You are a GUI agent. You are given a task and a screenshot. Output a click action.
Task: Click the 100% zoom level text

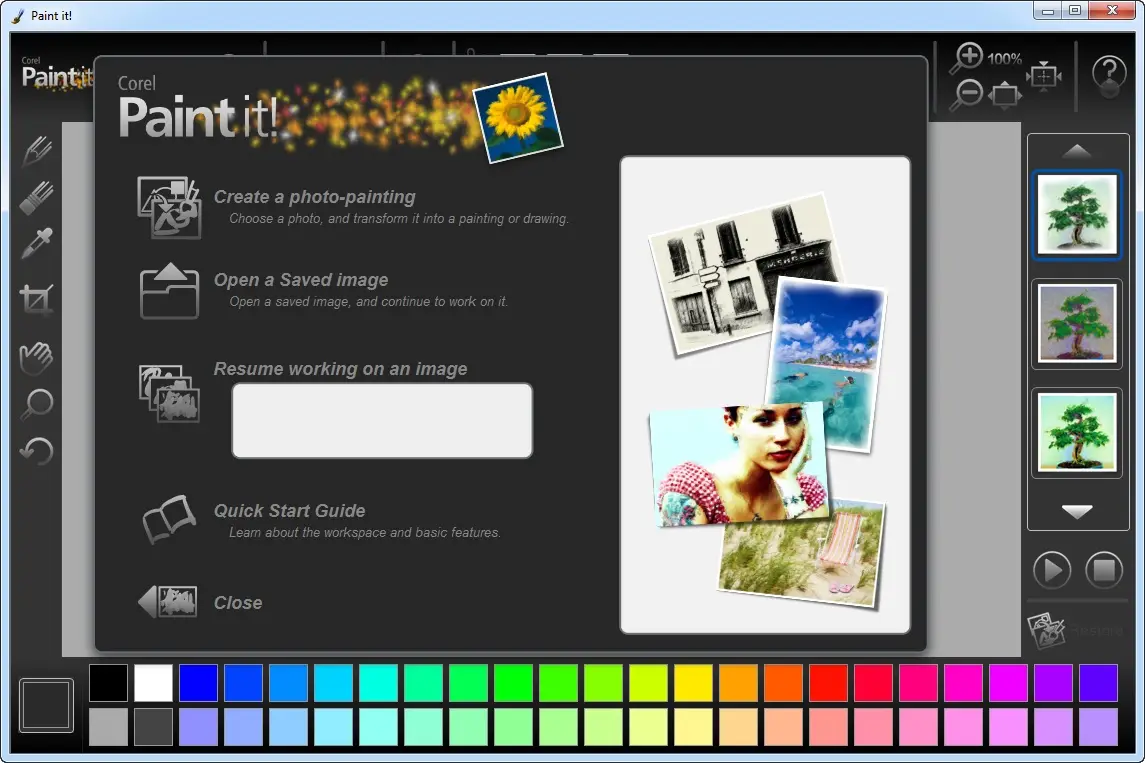1005,58
